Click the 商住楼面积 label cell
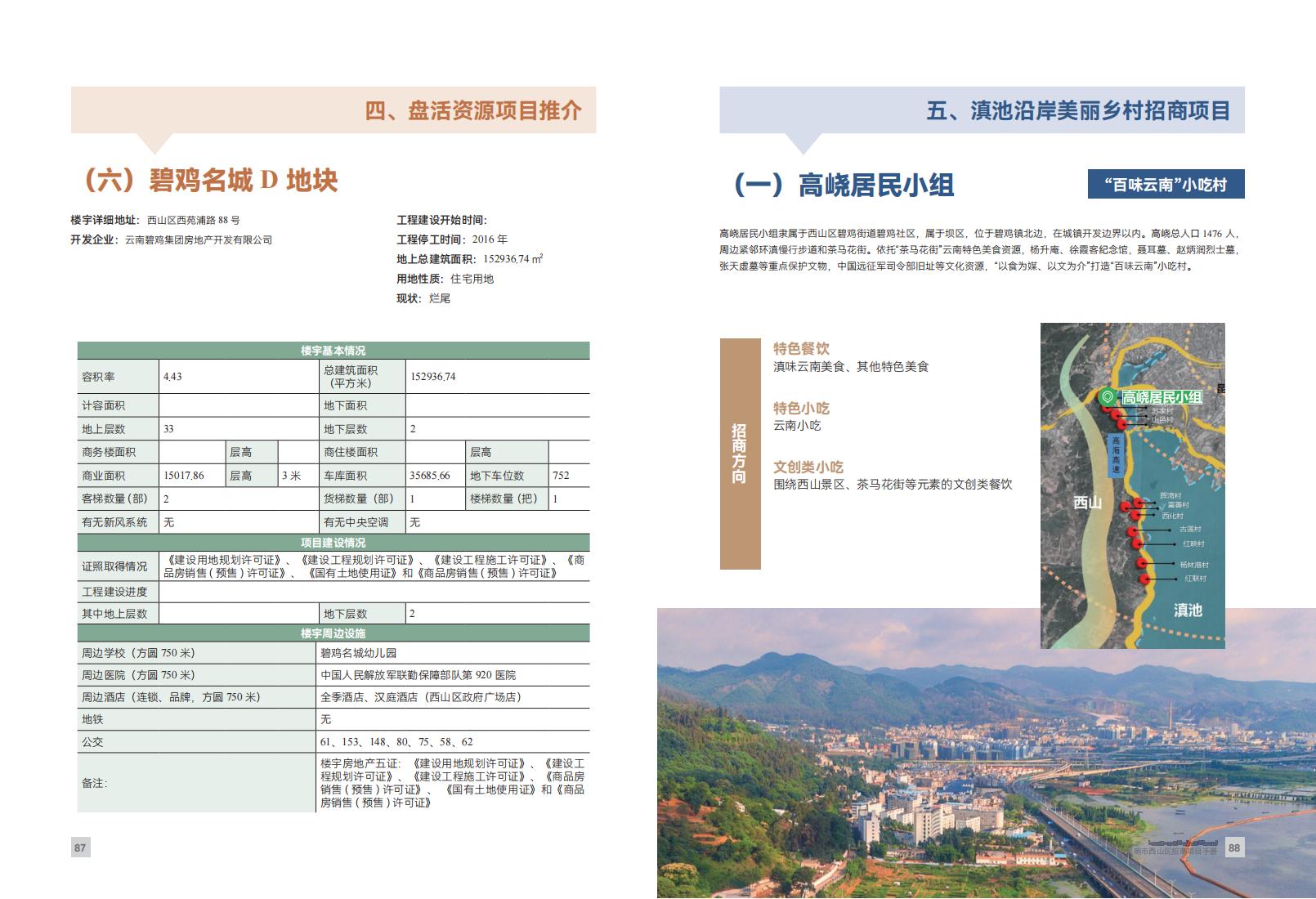 coord(362,452)
